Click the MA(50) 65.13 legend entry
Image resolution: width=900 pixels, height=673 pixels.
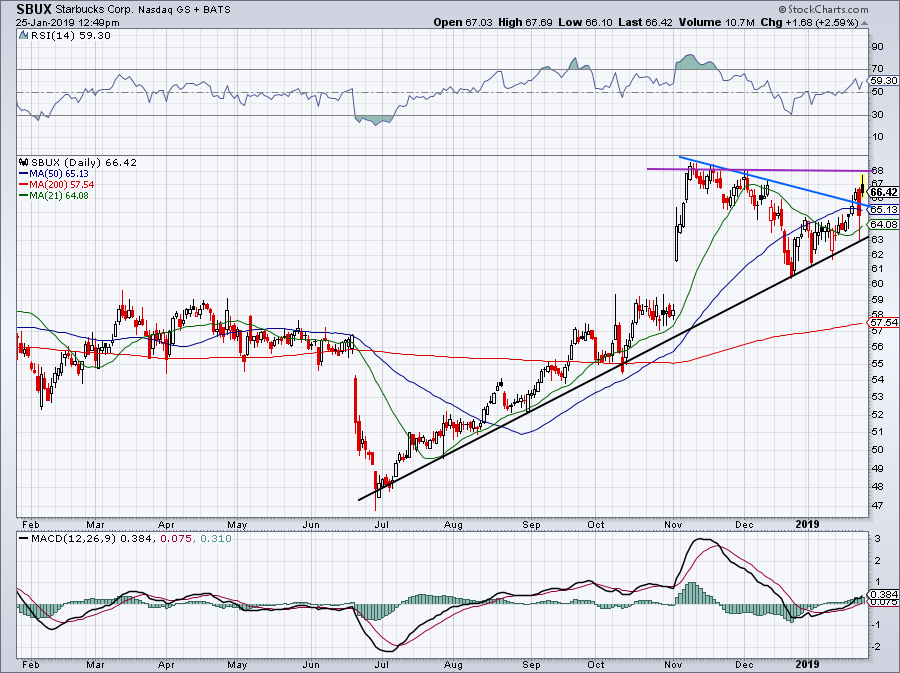[x=54, y=174]
